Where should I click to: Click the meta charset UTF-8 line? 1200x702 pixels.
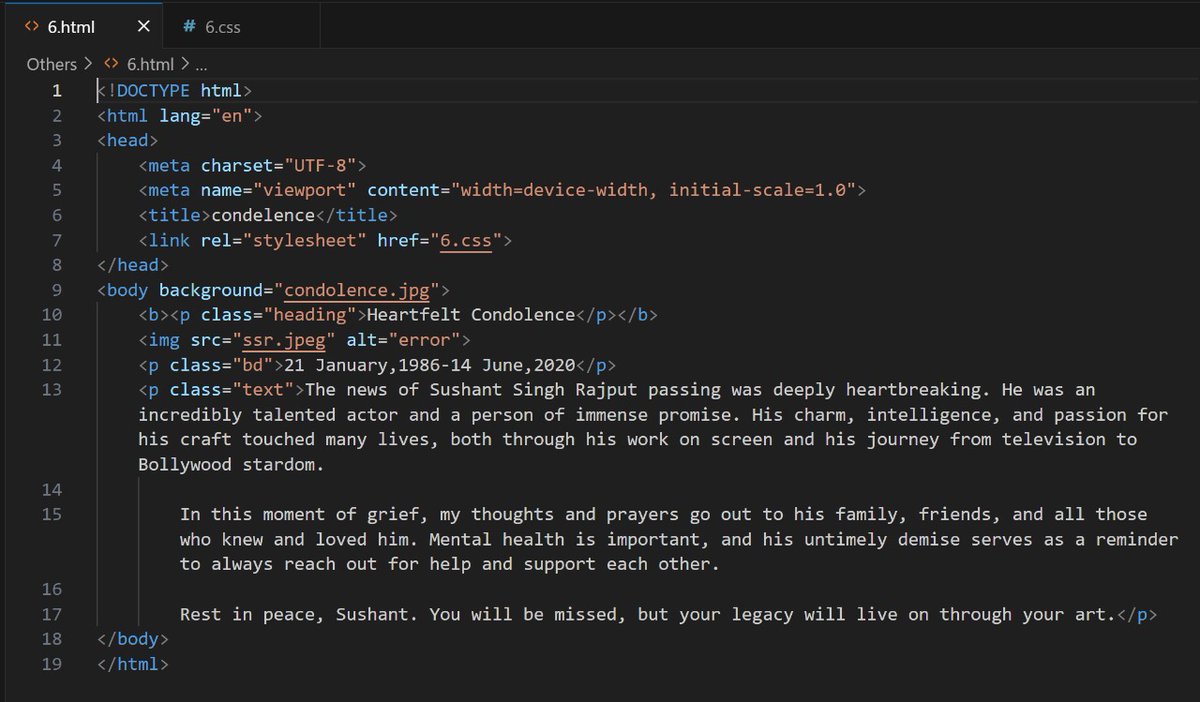[253, 165]
